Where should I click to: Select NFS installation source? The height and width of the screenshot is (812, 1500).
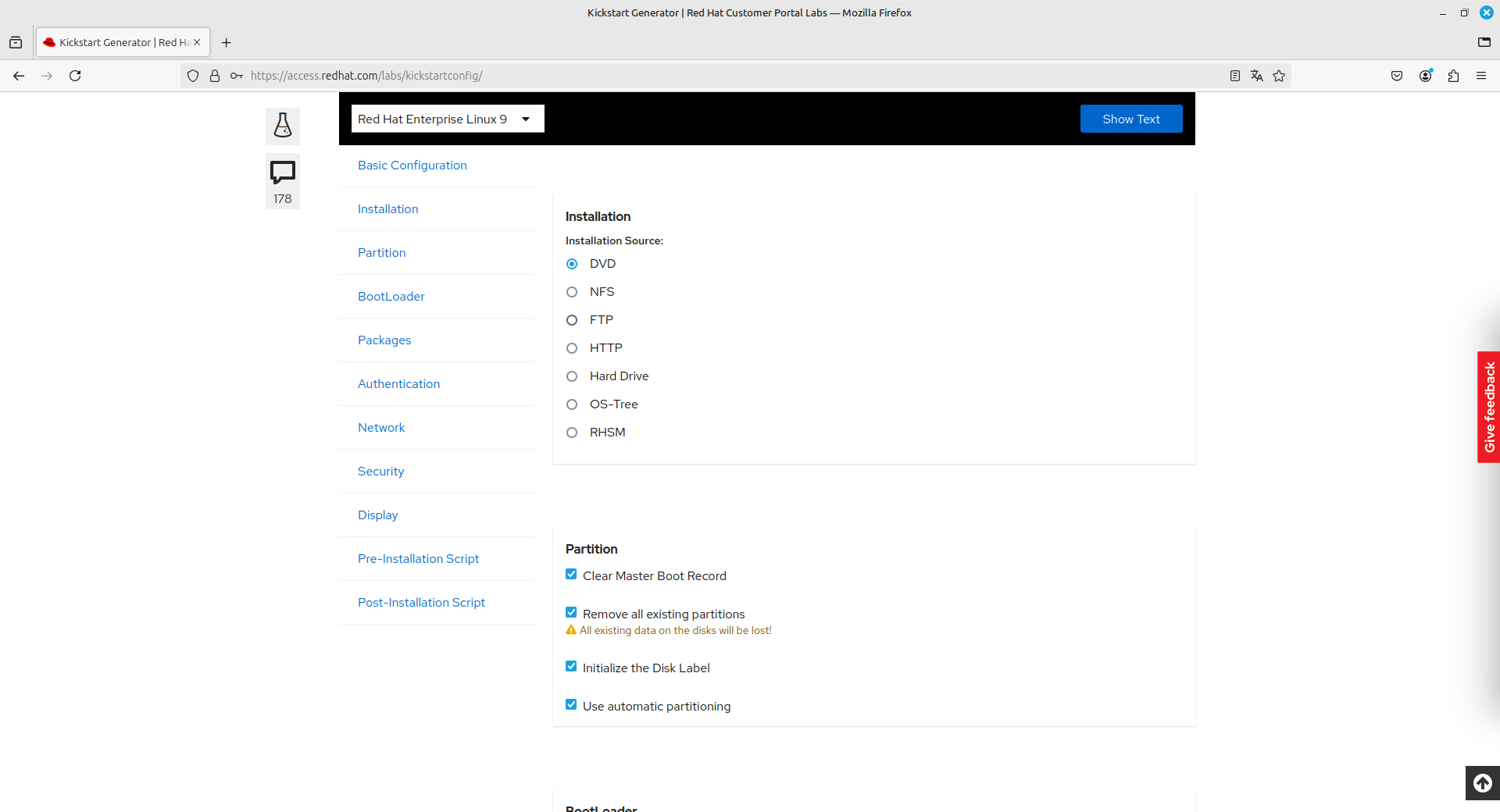pyautogui.click(x=572, y=292)
